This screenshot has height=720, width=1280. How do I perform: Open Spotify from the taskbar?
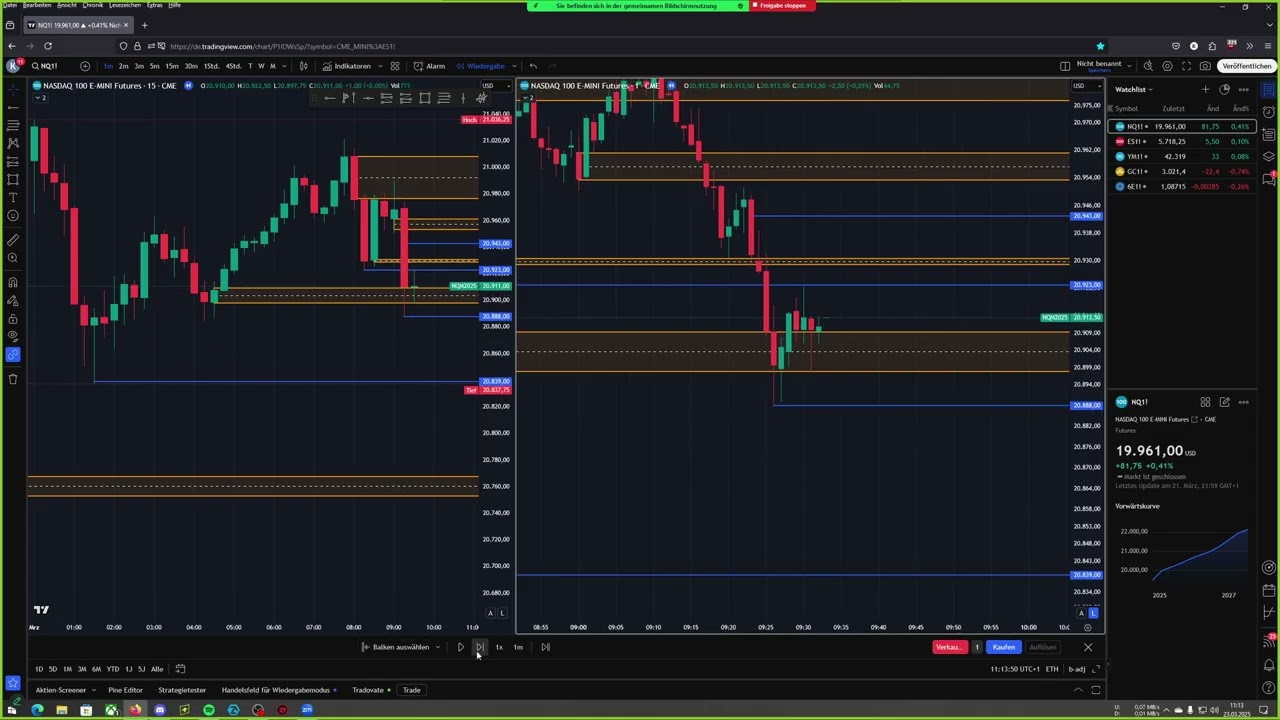click(209, 710)
